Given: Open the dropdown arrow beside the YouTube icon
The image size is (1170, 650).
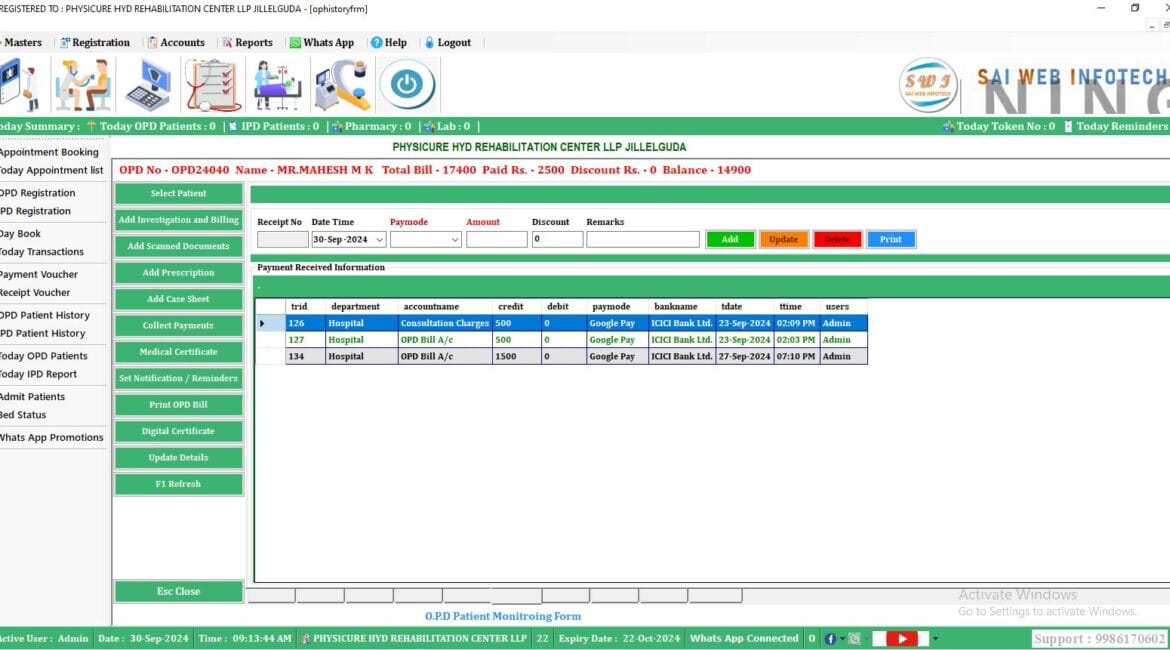Looking at the screenshot, I should pyautogui.click(x=934, y=638).
